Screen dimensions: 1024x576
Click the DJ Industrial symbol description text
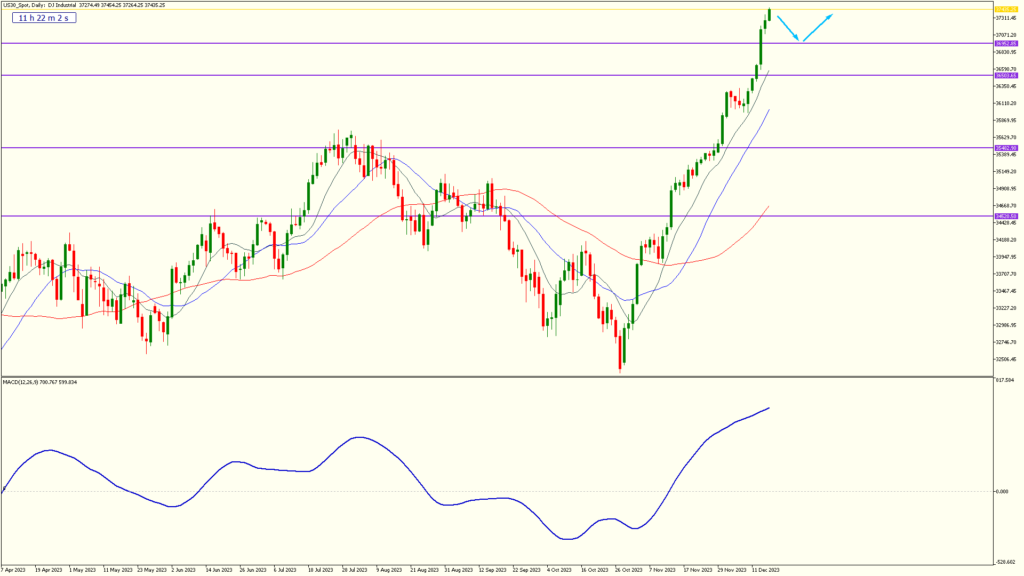pos(62,4)
